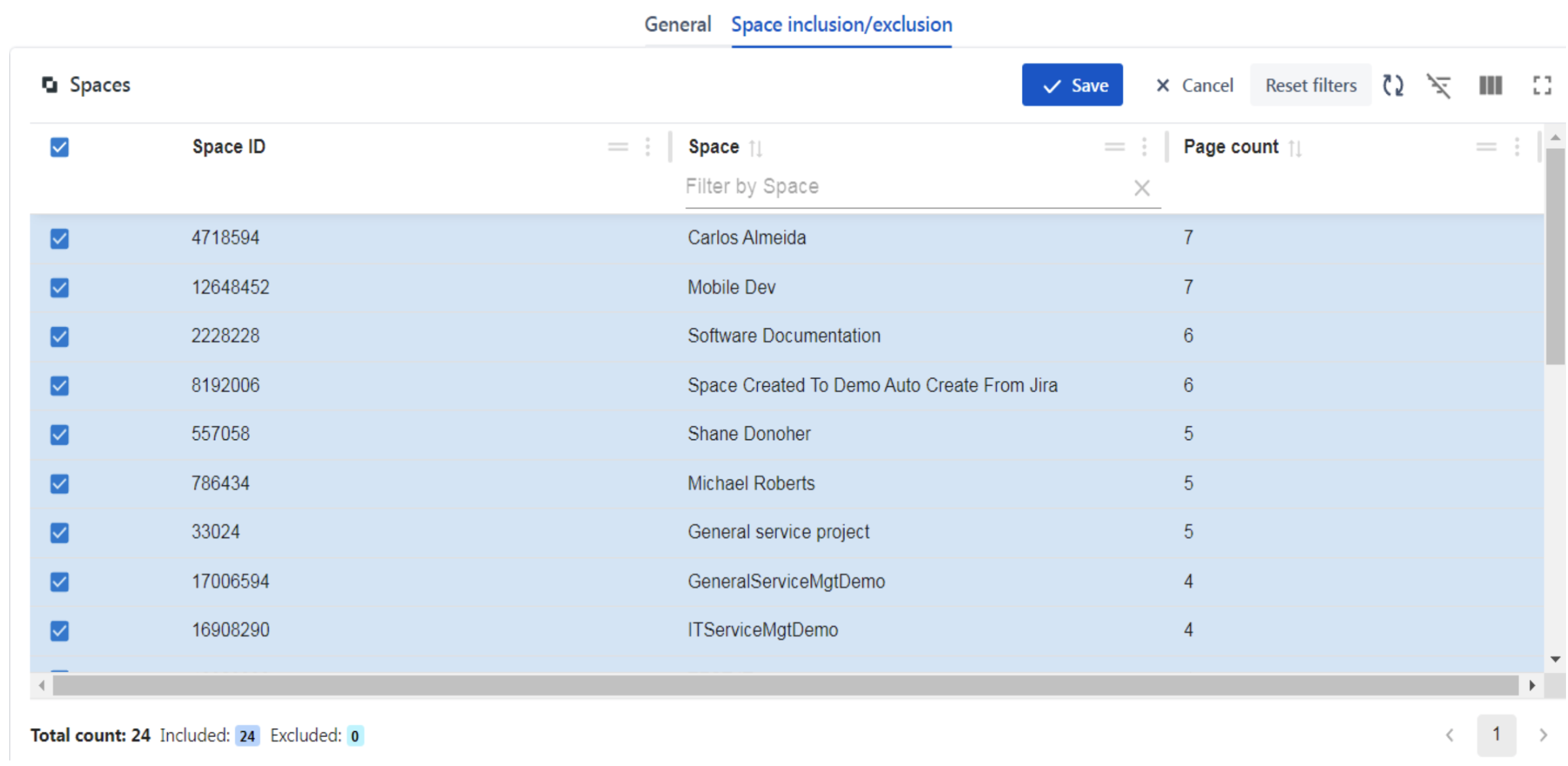1568x766 pixels.
Task: Click the refresh icon in the toolbar
Action: click(x=1393, y=85)
